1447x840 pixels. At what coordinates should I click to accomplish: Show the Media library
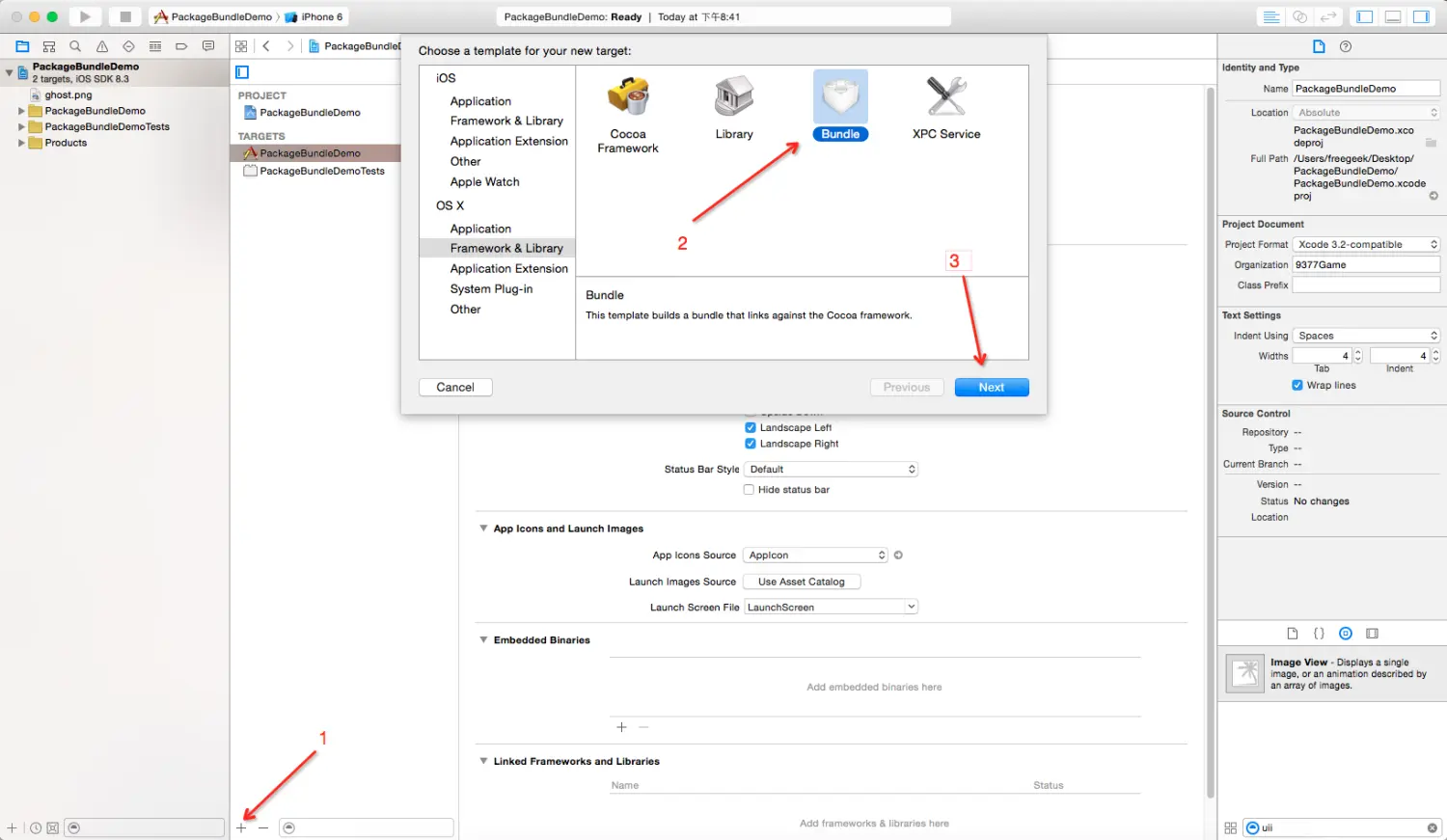[x=1372, y=634]
